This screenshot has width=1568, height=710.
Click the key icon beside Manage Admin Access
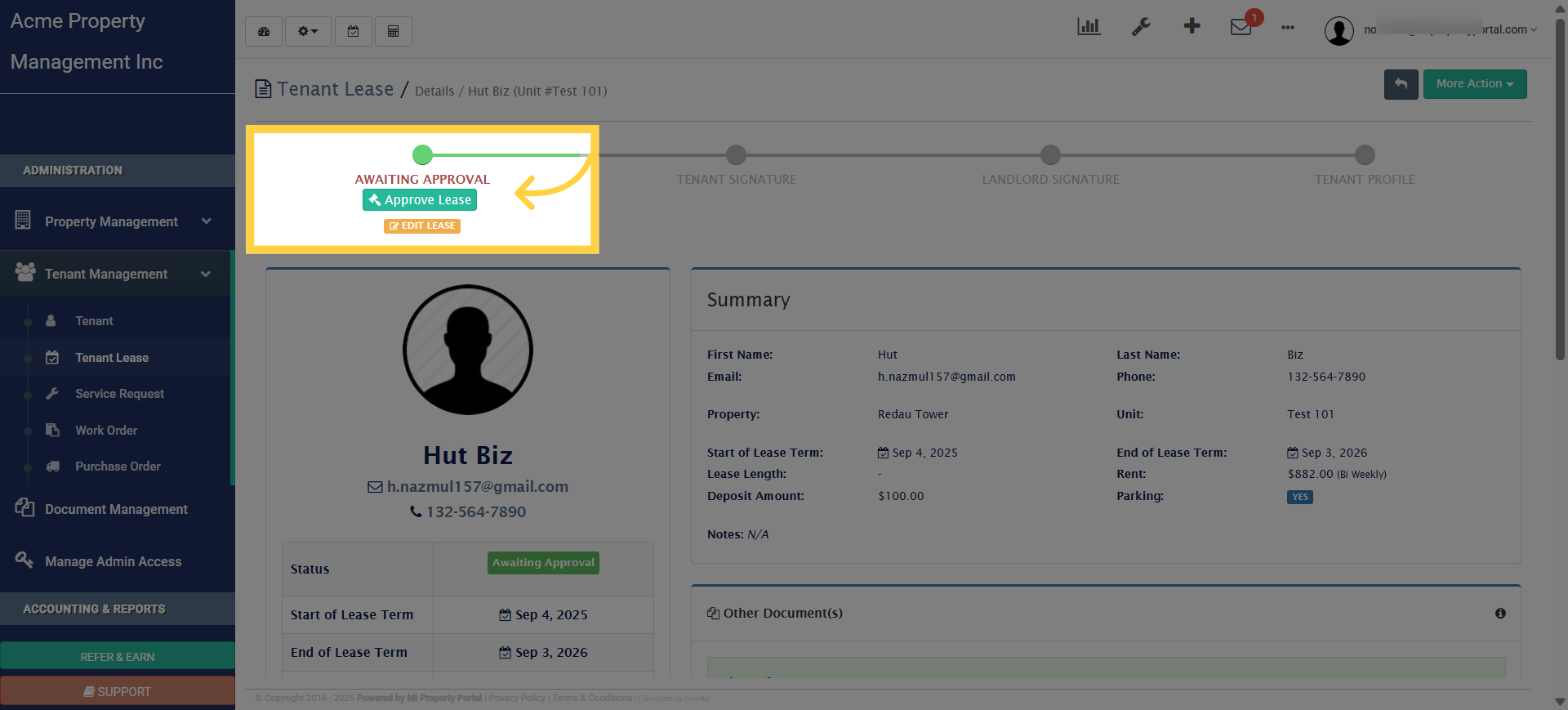click(24, 560)
